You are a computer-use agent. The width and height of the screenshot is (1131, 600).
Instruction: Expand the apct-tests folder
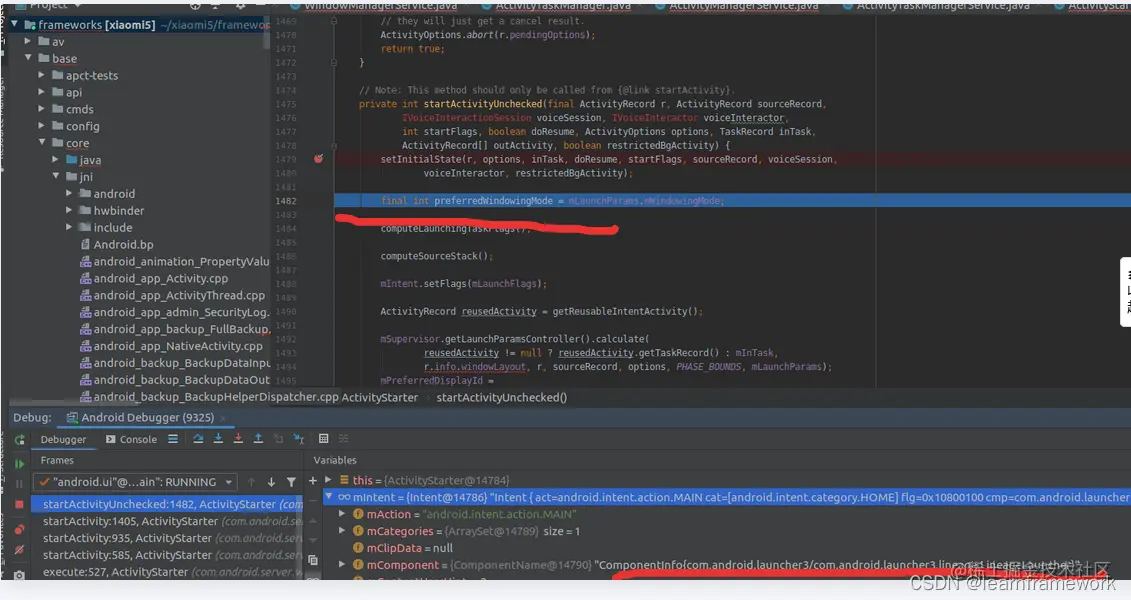point(41,75)
